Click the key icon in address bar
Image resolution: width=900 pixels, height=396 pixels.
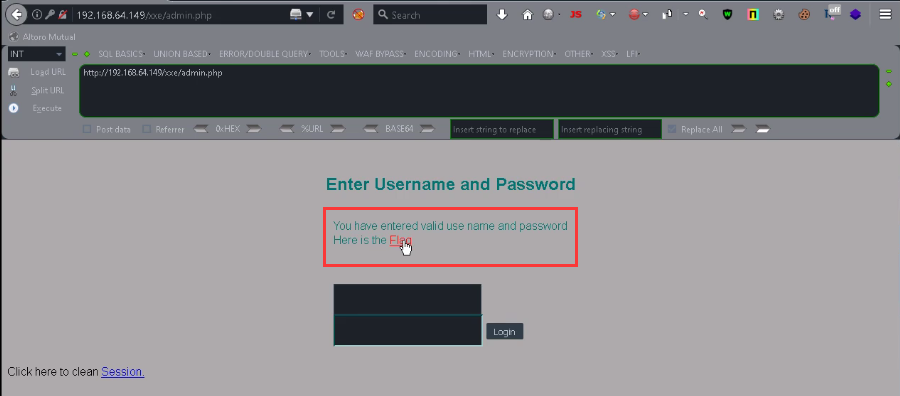49,15
